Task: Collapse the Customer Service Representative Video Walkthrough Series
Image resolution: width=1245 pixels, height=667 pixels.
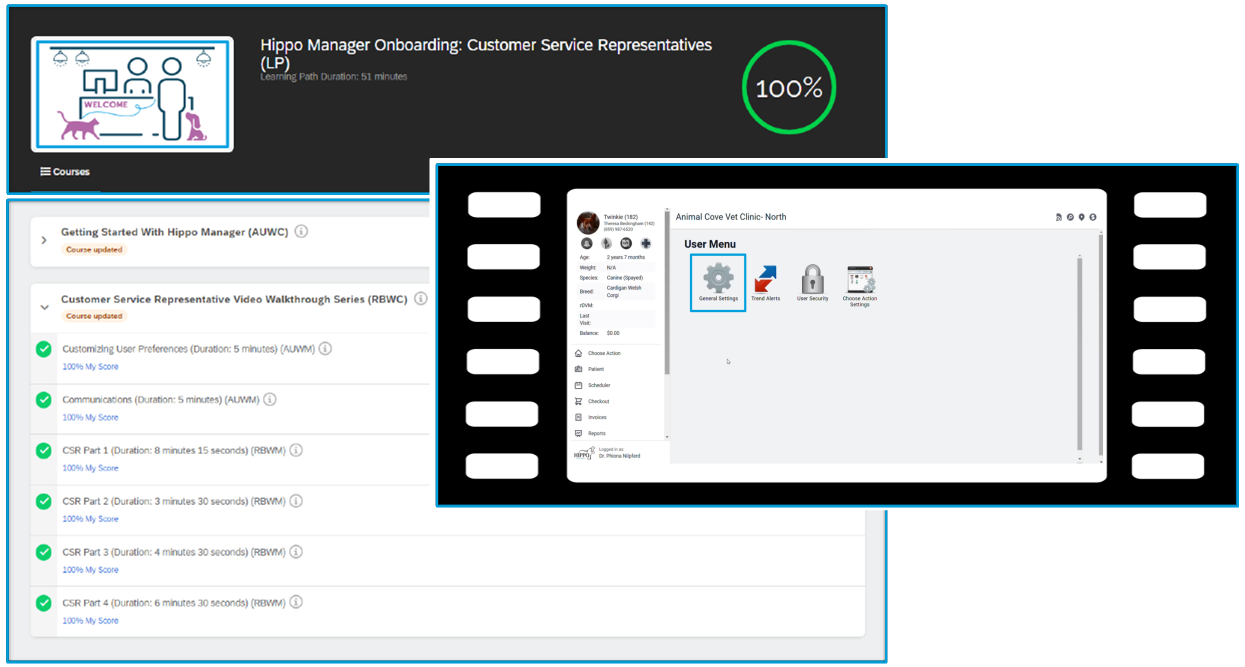Action: (x=44, y=308)
